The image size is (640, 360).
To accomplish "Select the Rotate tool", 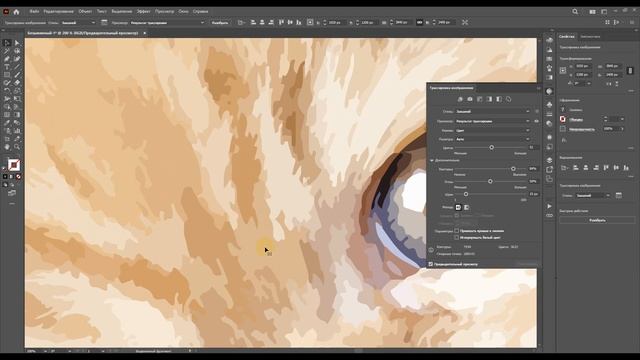I will tap(7, 91).
